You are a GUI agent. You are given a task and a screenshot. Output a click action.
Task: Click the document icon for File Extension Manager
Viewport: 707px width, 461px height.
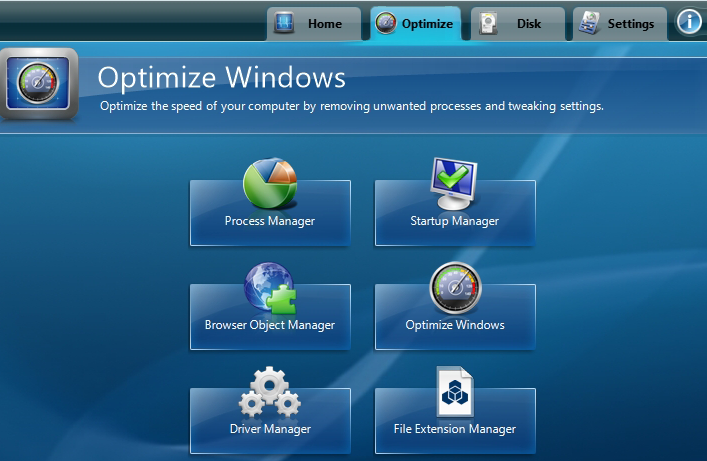point(455,393)
